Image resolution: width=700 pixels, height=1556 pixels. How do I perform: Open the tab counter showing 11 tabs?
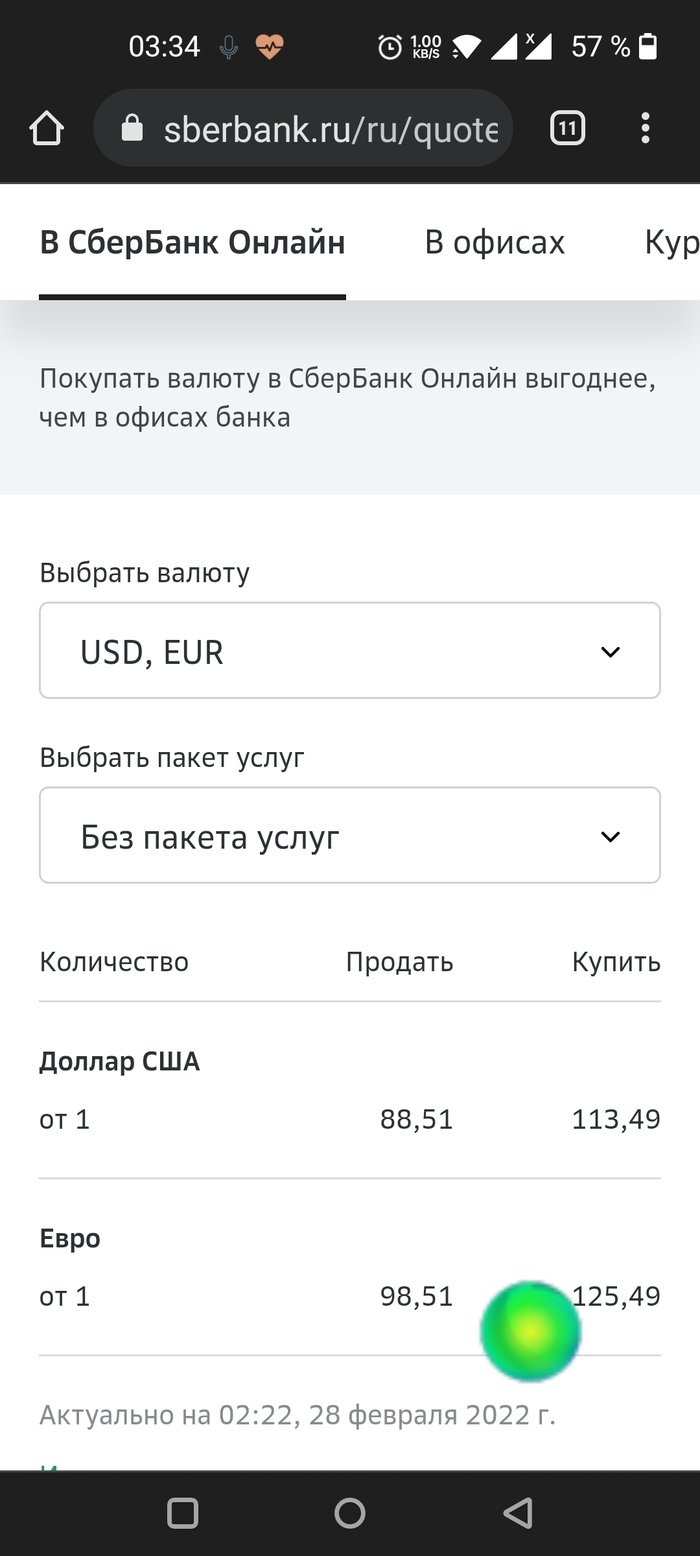[566, 127]
